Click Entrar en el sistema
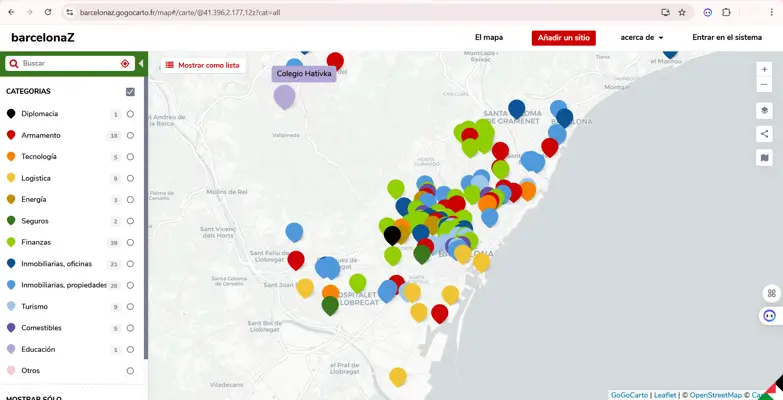Viewport: 783px width, 400px height. pos(727,37)
